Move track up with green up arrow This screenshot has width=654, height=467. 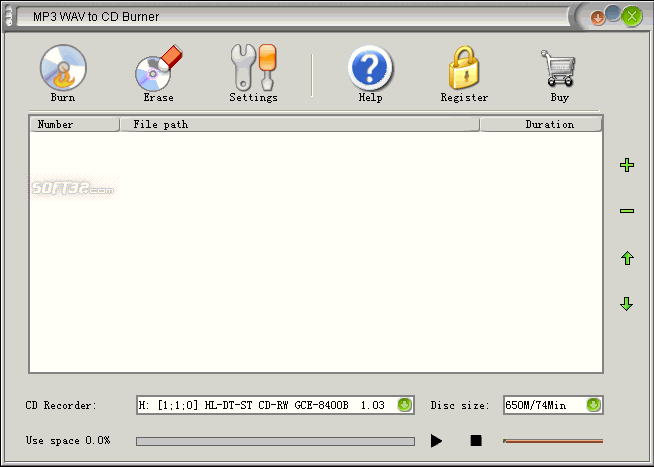click(627, 258)
